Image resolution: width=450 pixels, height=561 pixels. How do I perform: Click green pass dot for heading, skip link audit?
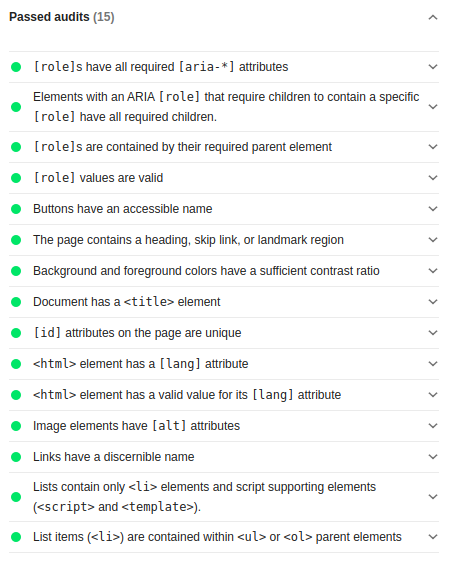tap(16, 240)
